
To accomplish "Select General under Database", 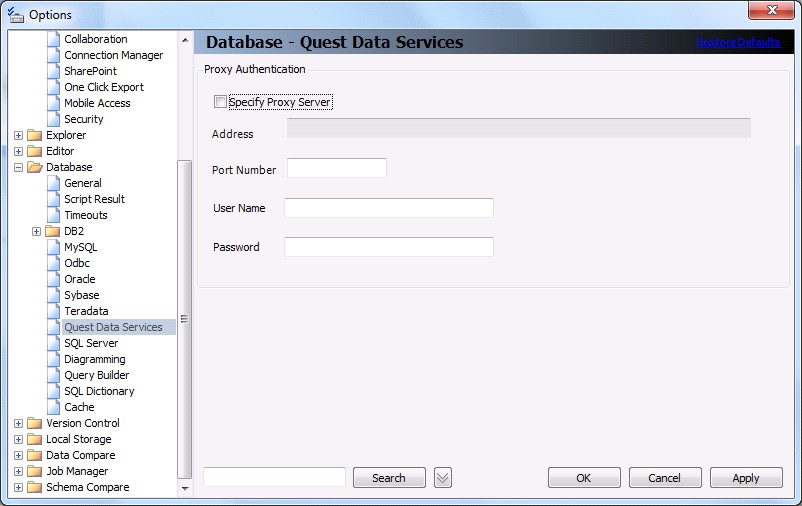I will point(83,183).
